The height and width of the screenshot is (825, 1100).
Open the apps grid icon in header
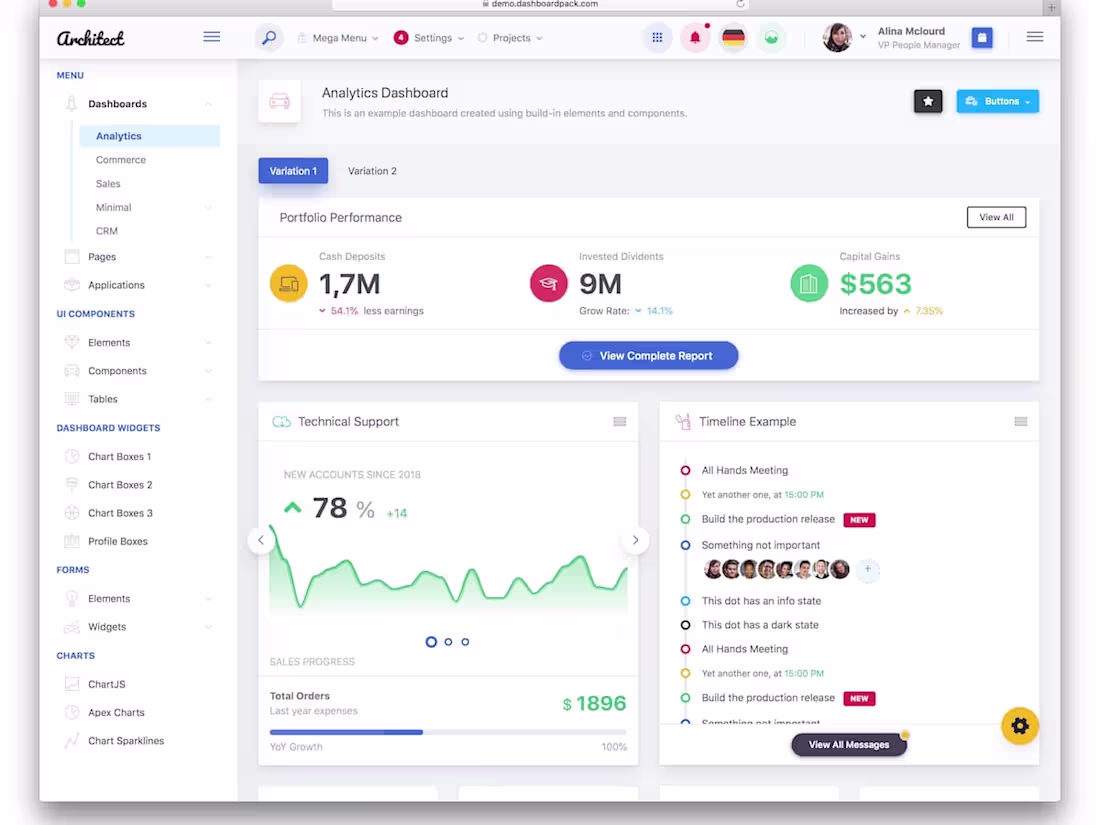[x=657, y=37]
